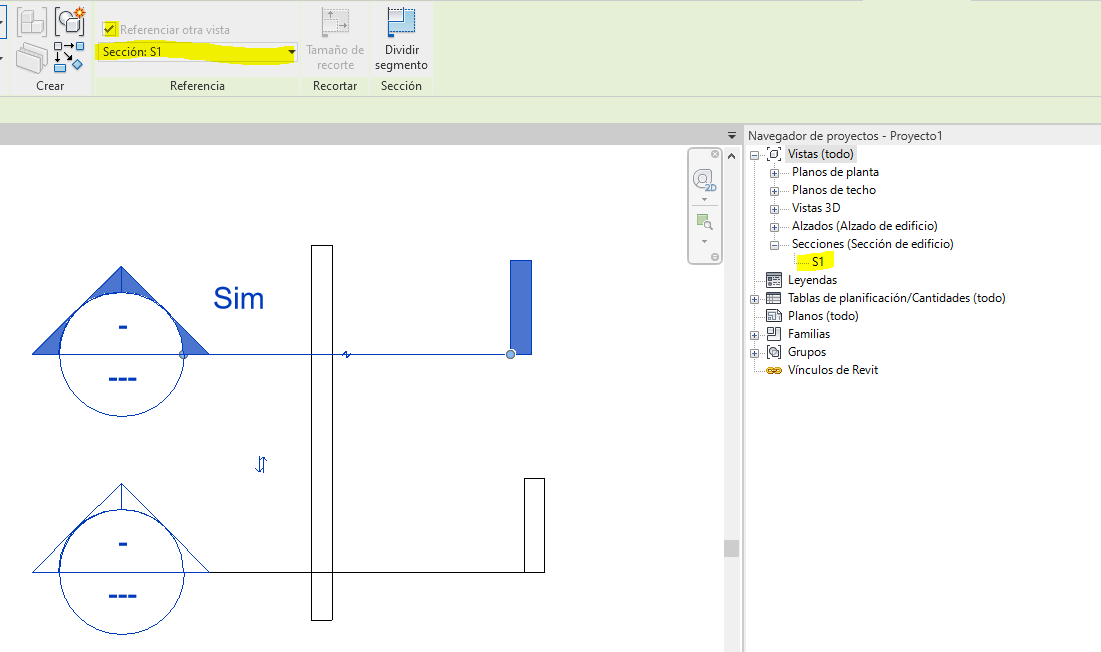Expand Planos de planta in the project browser

[x=775, y=172]
